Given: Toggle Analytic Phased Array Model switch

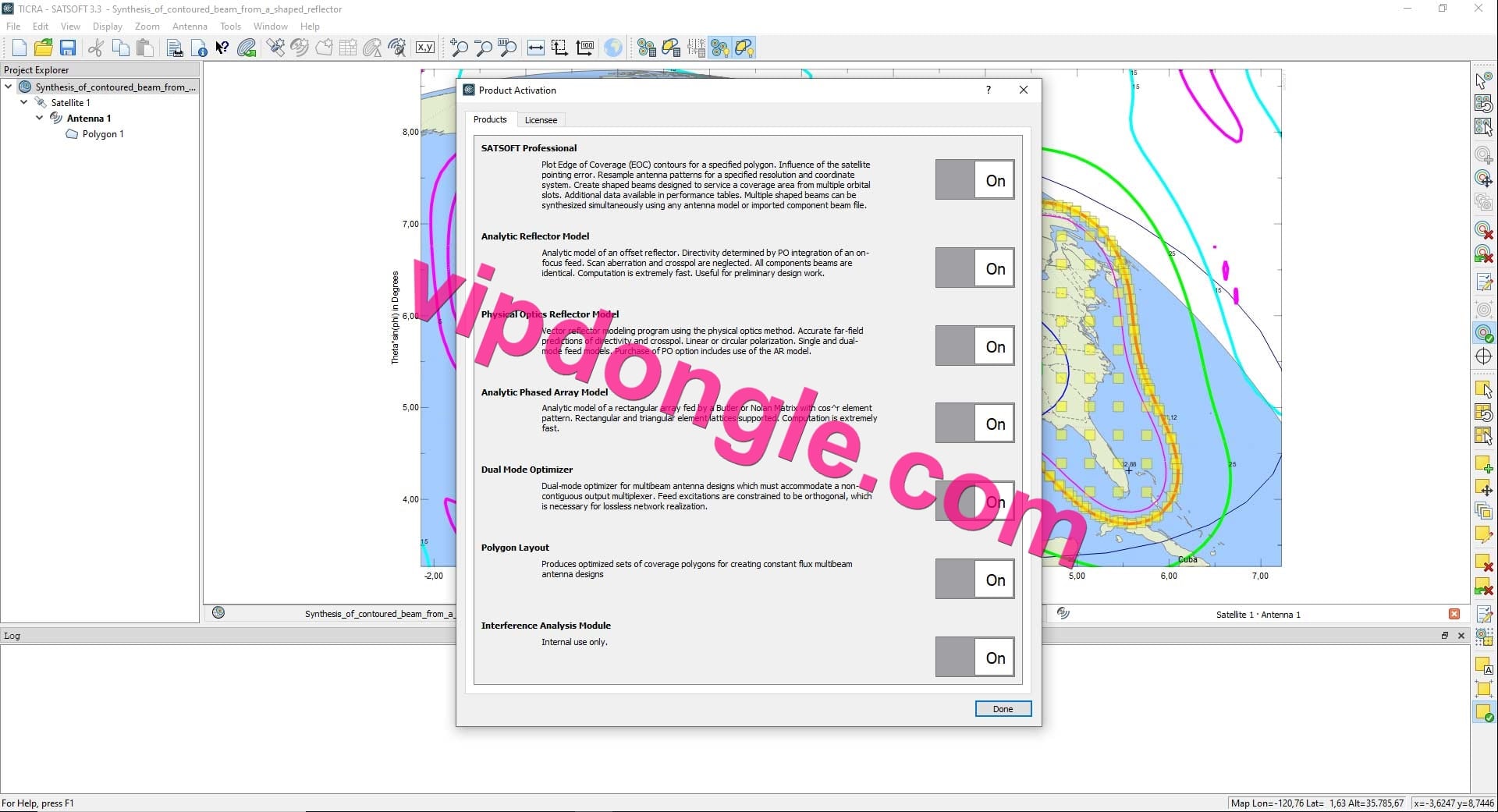Looking at the screenshot, I should point(974,424).
